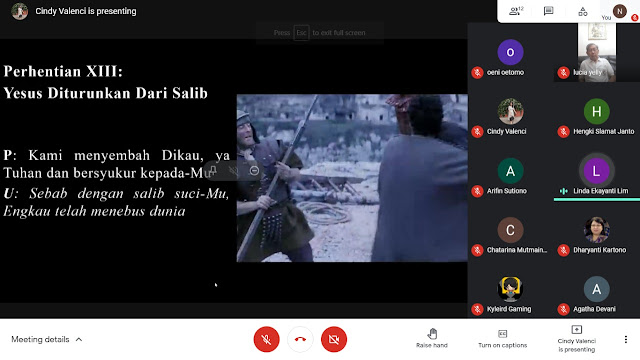Image resolution: width=640 pixels, height=360 pixels.
Task: Click muted mic icon of Dharyanti Kartono
Action: click(x=563, y=250)
